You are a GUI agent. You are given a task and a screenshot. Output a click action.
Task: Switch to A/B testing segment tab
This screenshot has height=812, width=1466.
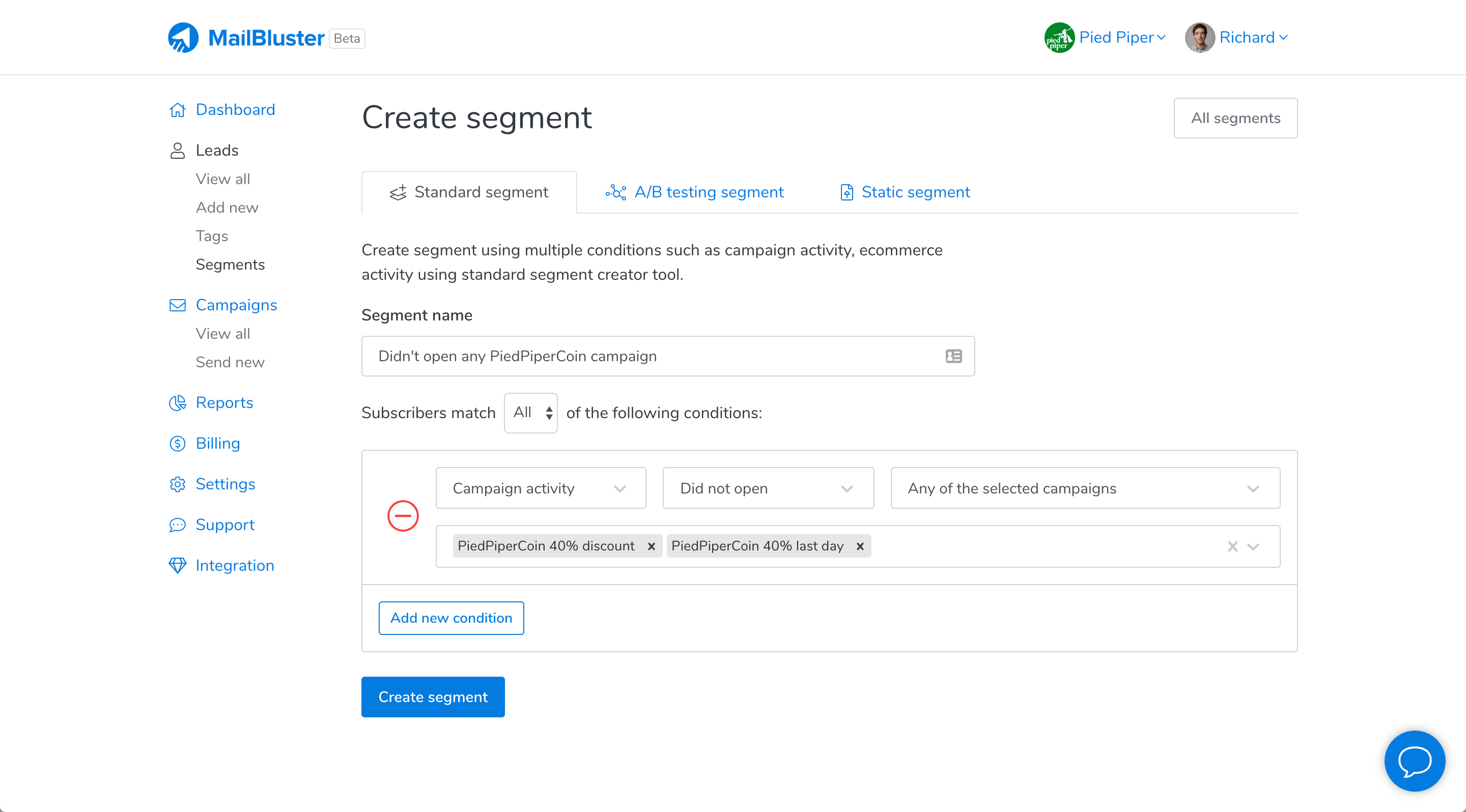pyautogui.click(x=694, y=192)
